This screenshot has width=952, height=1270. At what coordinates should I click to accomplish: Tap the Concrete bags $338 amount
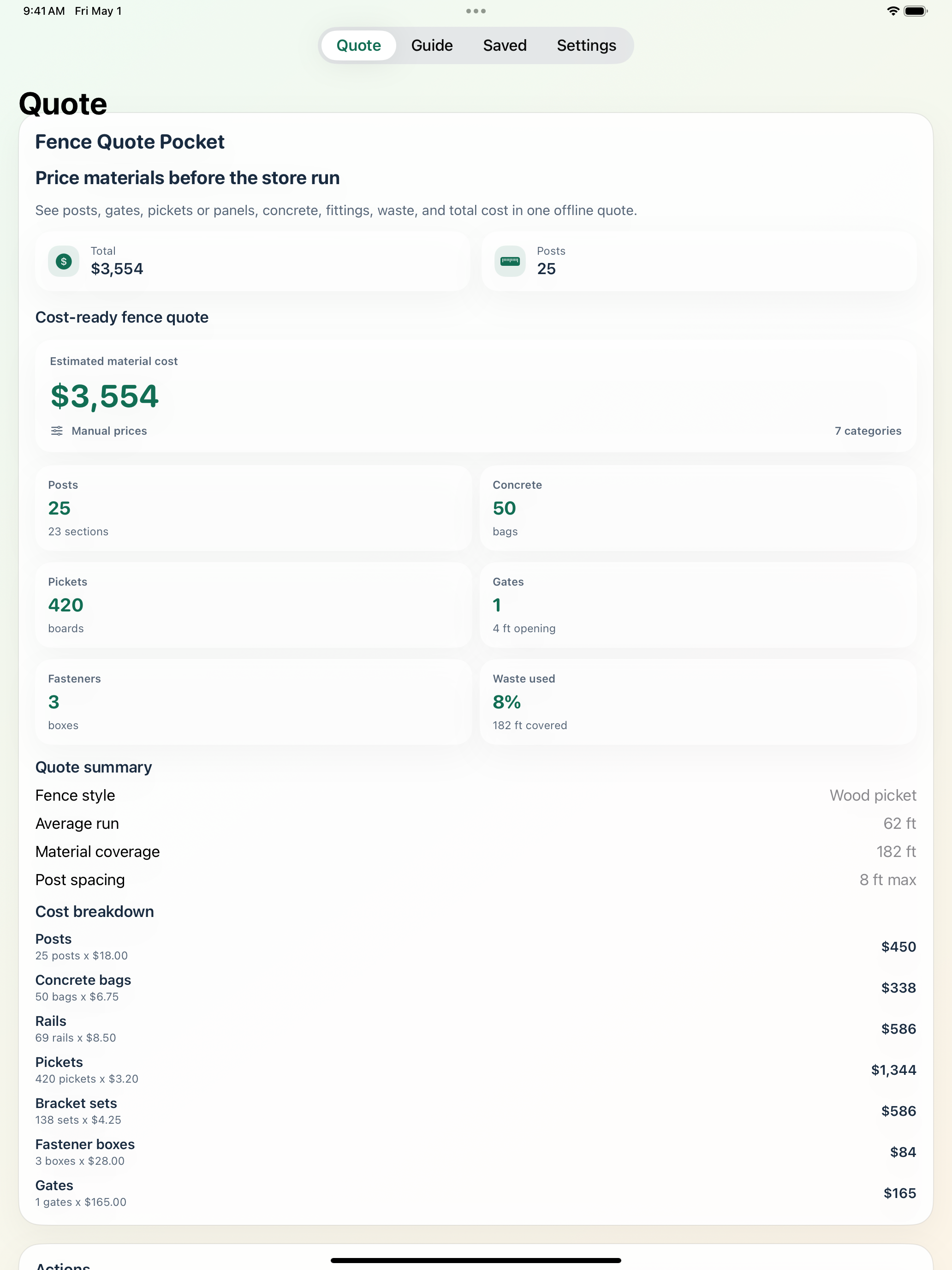tap(898, 988)
